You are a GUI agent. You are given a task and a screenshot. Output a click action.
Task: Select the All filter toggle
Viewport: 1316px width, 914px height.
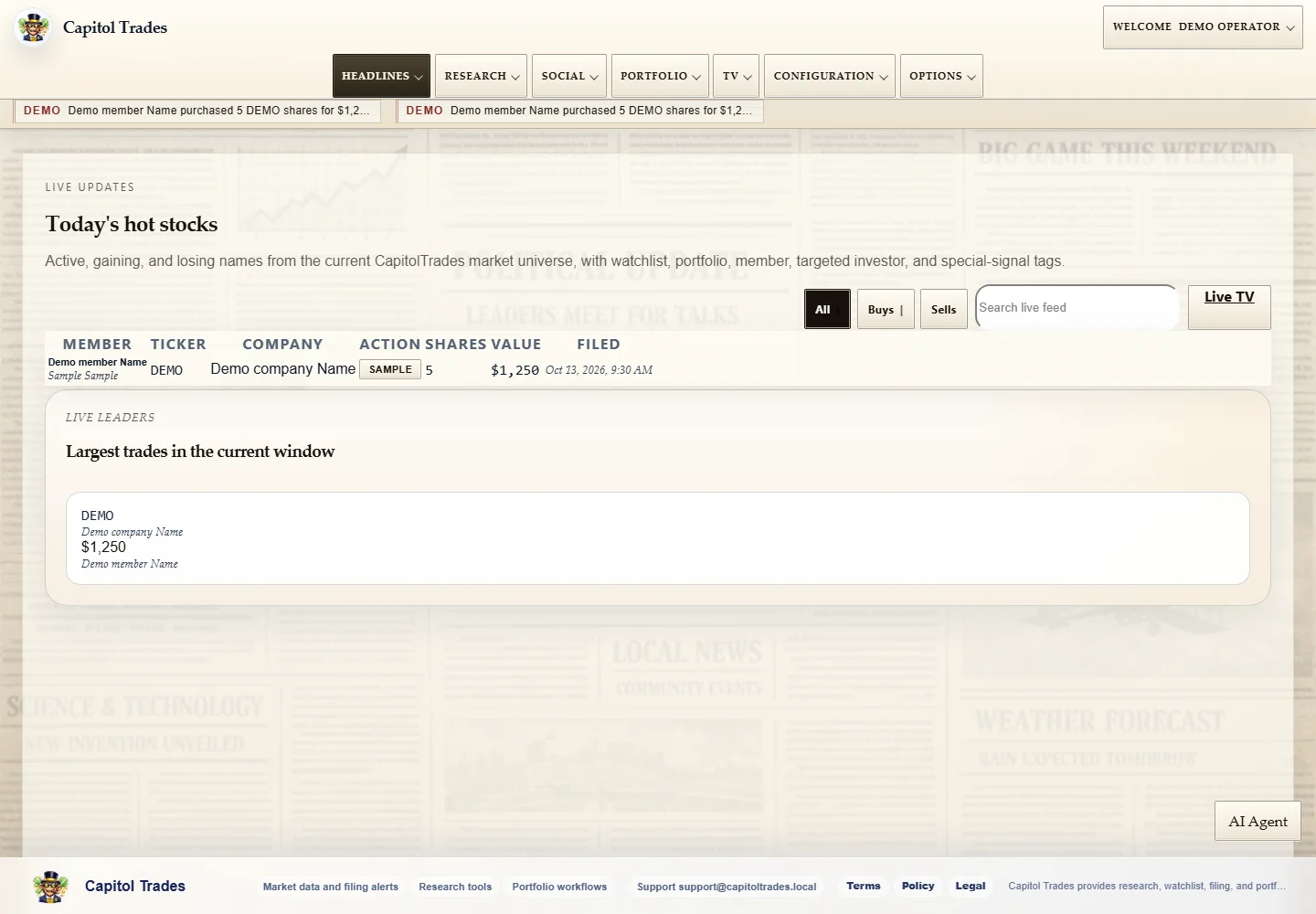tap(827, 310)
